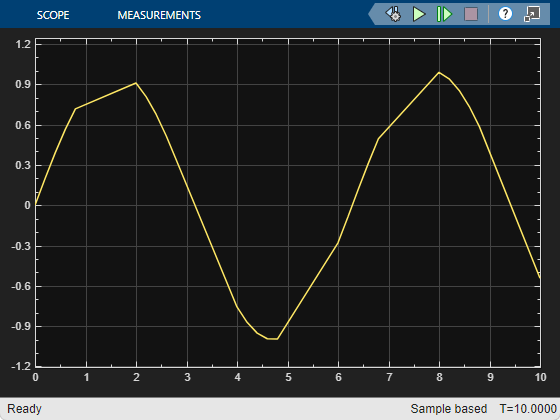The width and height of the screenshot is (560, 420).
Task: Click the y-axis label '1.2'
Action: pyautogui.click(x=23, y=44)
